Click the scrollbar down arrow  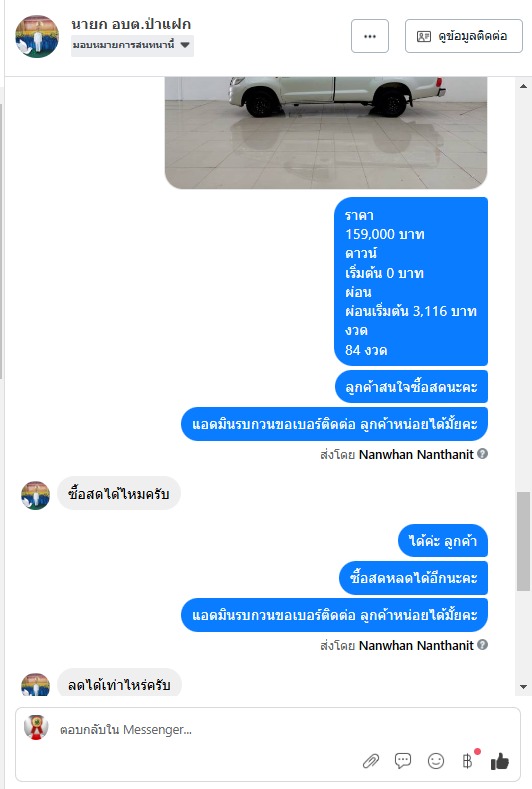coord(523,687)
